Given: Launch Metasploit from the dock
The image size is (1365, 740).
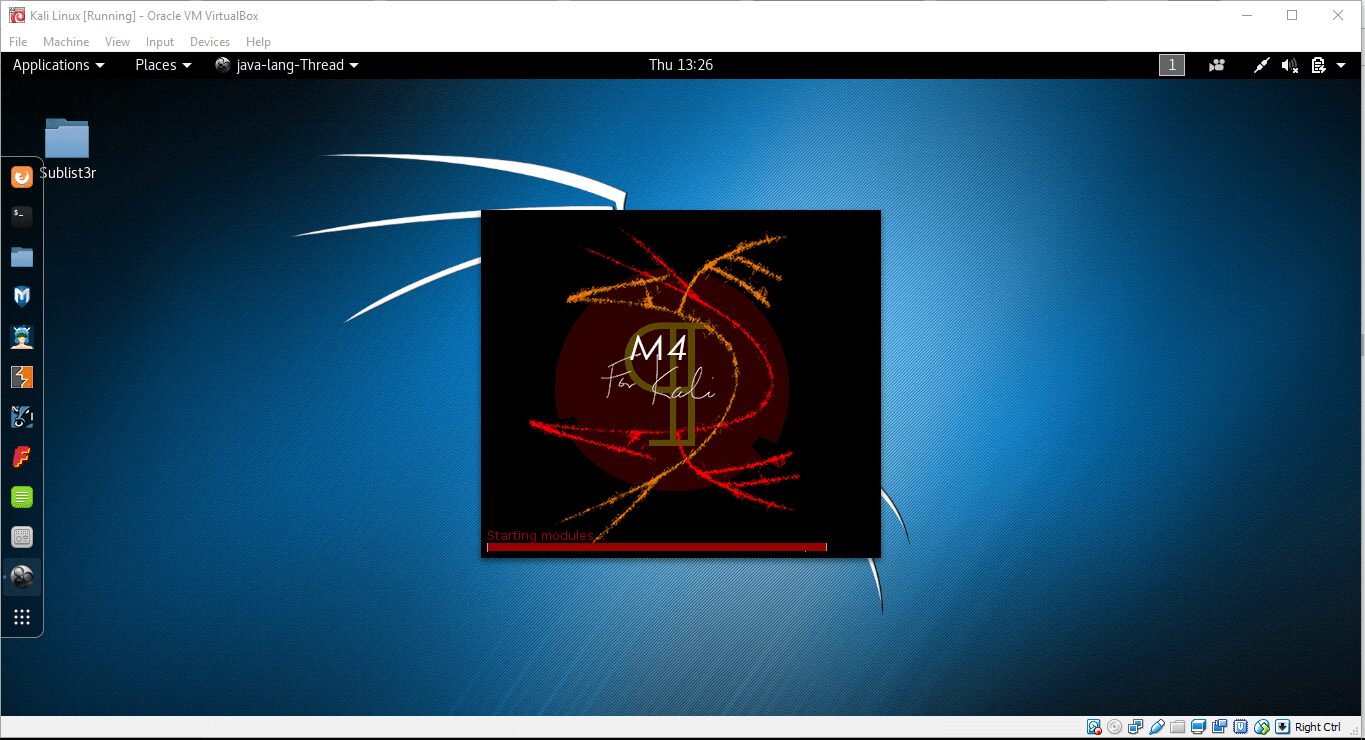Looking at the screenshot, I should [x=22, y=296].
